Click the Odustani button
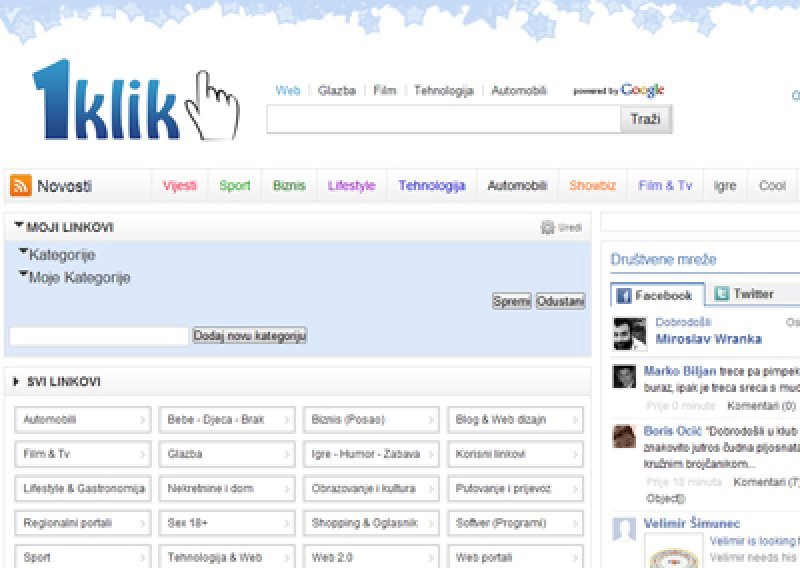The height and width of the screenshot is (568, 800). 560,302
